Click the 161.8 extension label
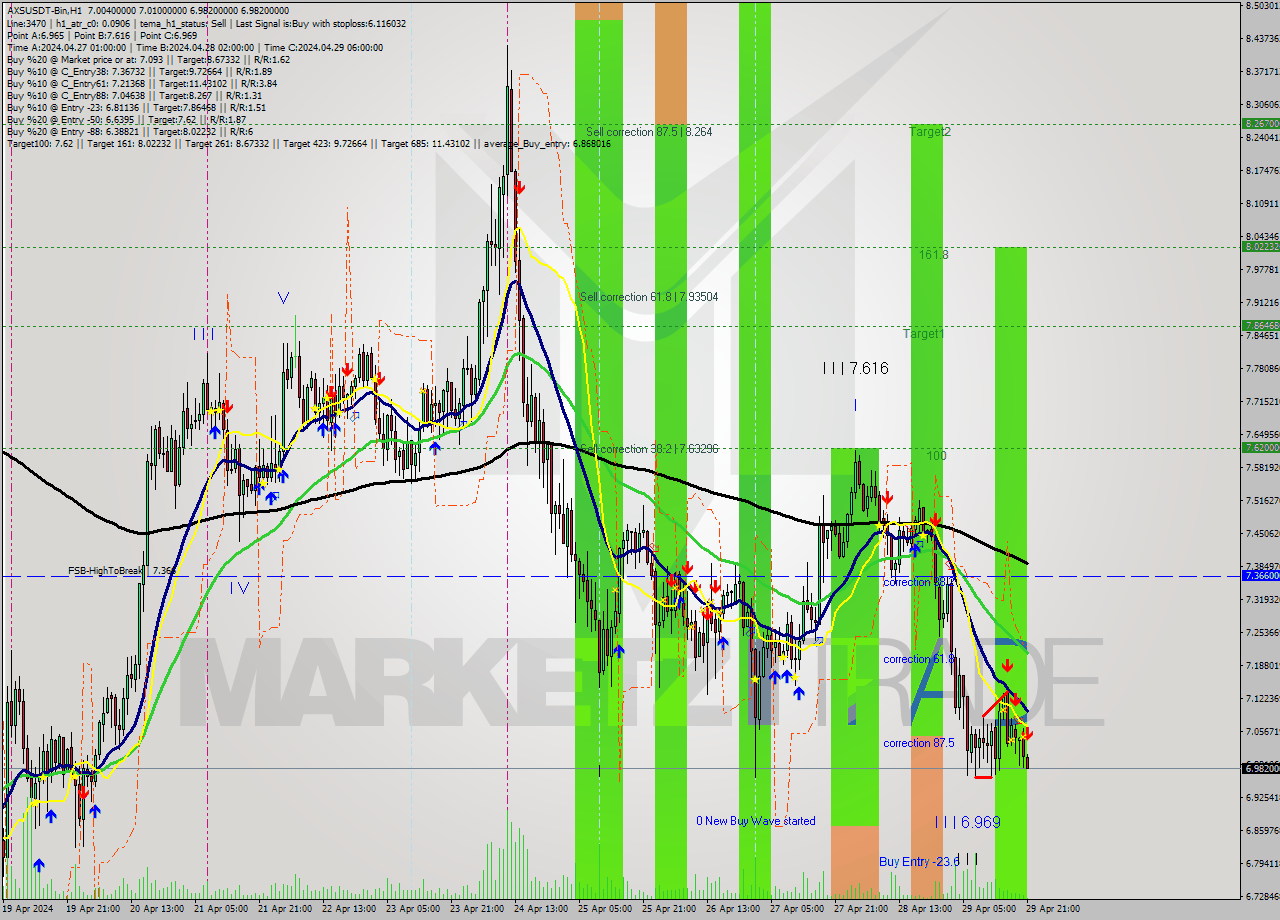The image size is (1280, 920). tap(934, 255)
